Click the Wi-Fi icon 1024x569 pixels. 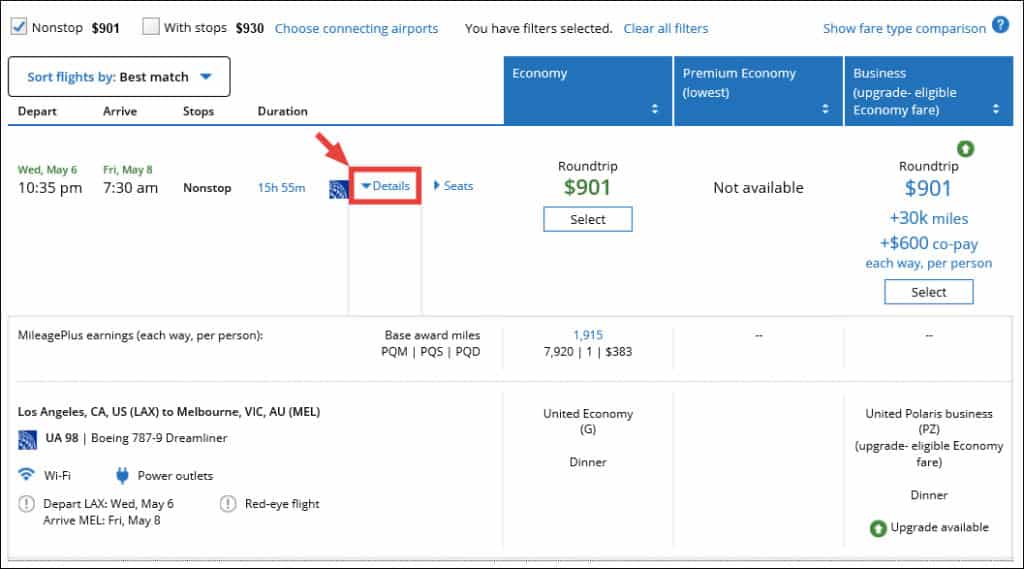pyautogui.click(x=26, y=474)
